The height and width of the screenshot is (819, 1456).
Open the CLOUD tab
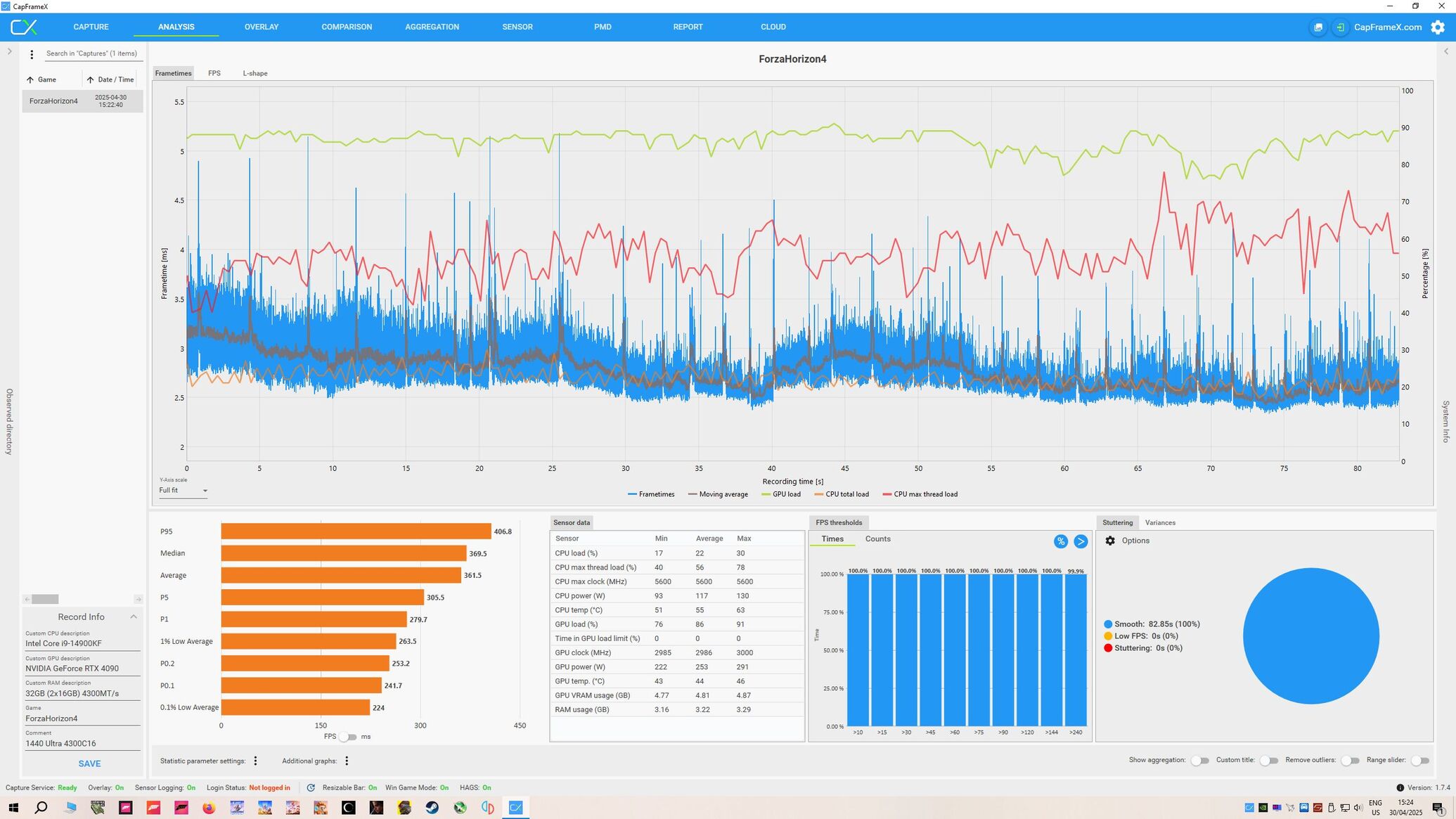[x=773, y=27]
